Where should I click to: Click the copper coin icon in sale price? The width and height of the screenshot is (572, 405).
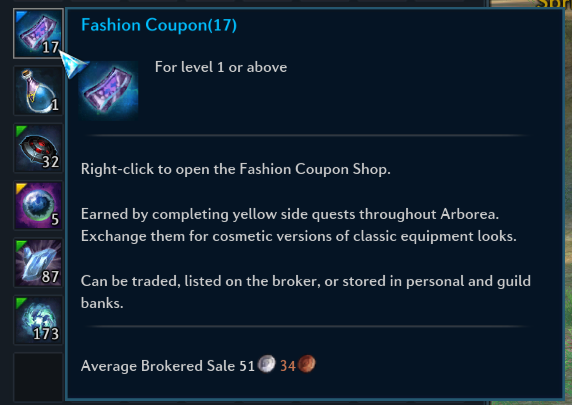307,364
